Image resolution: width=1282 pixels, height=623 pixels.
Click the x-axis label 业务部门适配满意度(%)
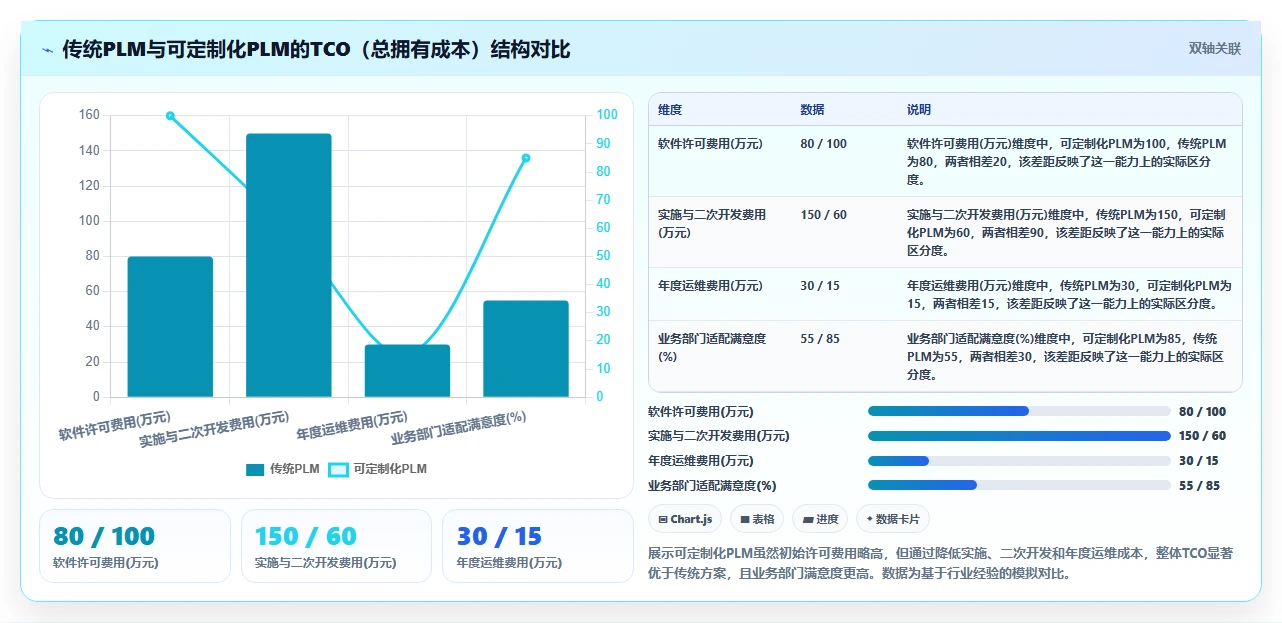pos(459,429)
